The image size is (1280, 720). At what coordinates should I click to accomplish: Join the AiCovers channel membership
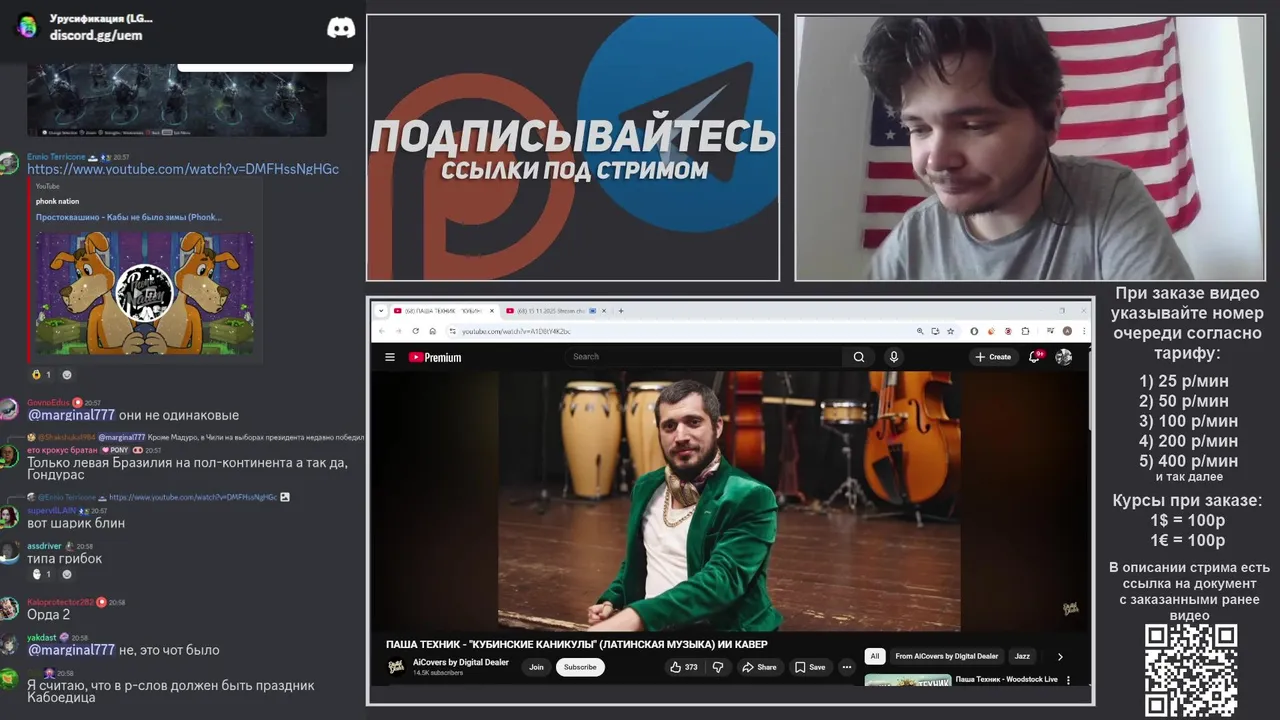click(536, 667)
